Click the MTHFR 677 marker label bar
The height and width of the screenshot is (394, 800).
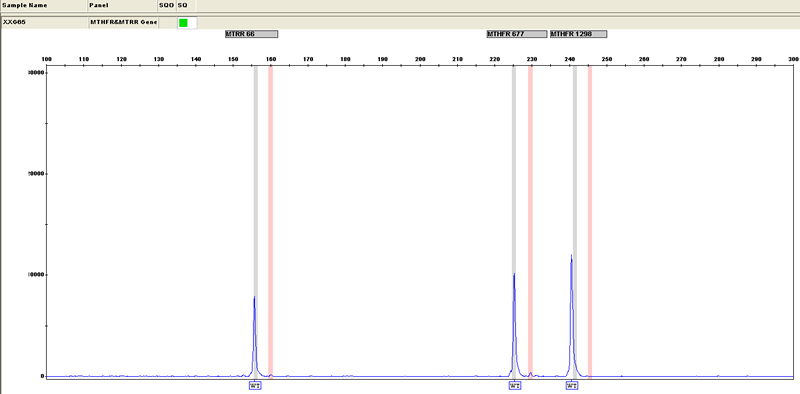click(516, 34)
